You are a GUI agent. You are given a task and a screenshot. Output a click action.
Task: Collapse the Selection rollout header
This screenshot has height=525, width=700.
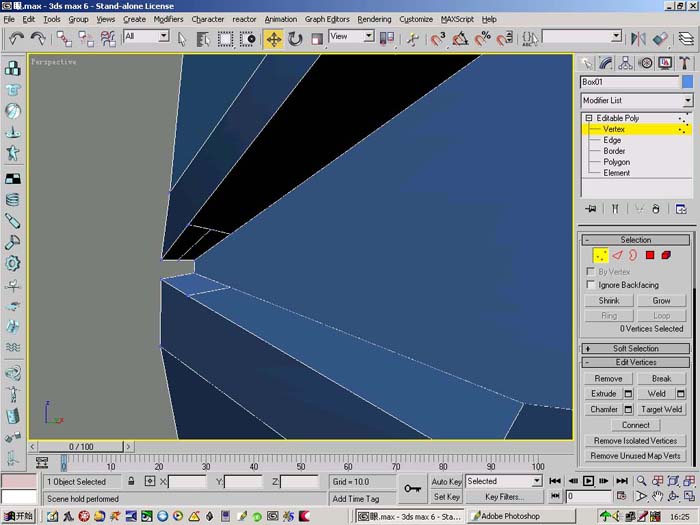click(x=636, y=240)
